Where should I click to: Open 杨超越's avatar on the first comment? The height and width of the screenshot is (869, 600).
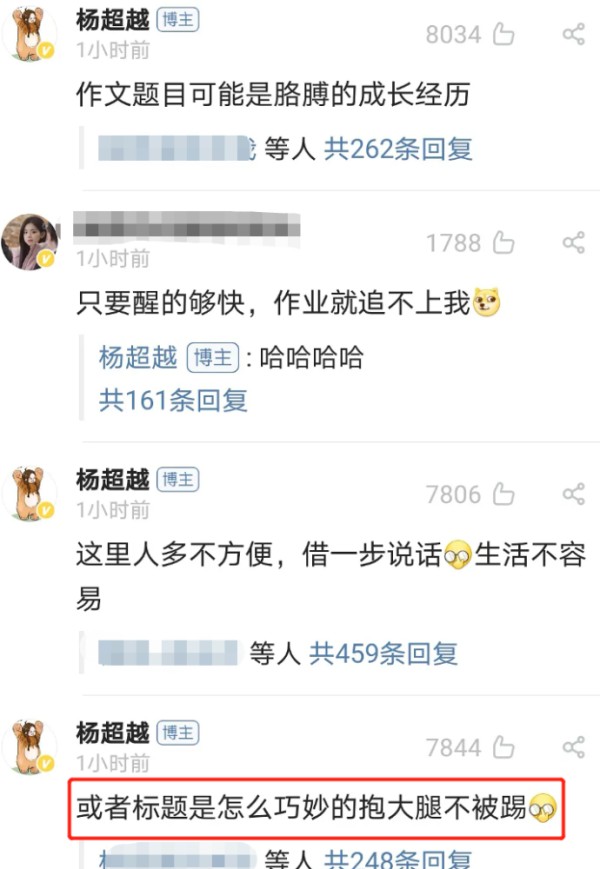(x=29, y=34)
